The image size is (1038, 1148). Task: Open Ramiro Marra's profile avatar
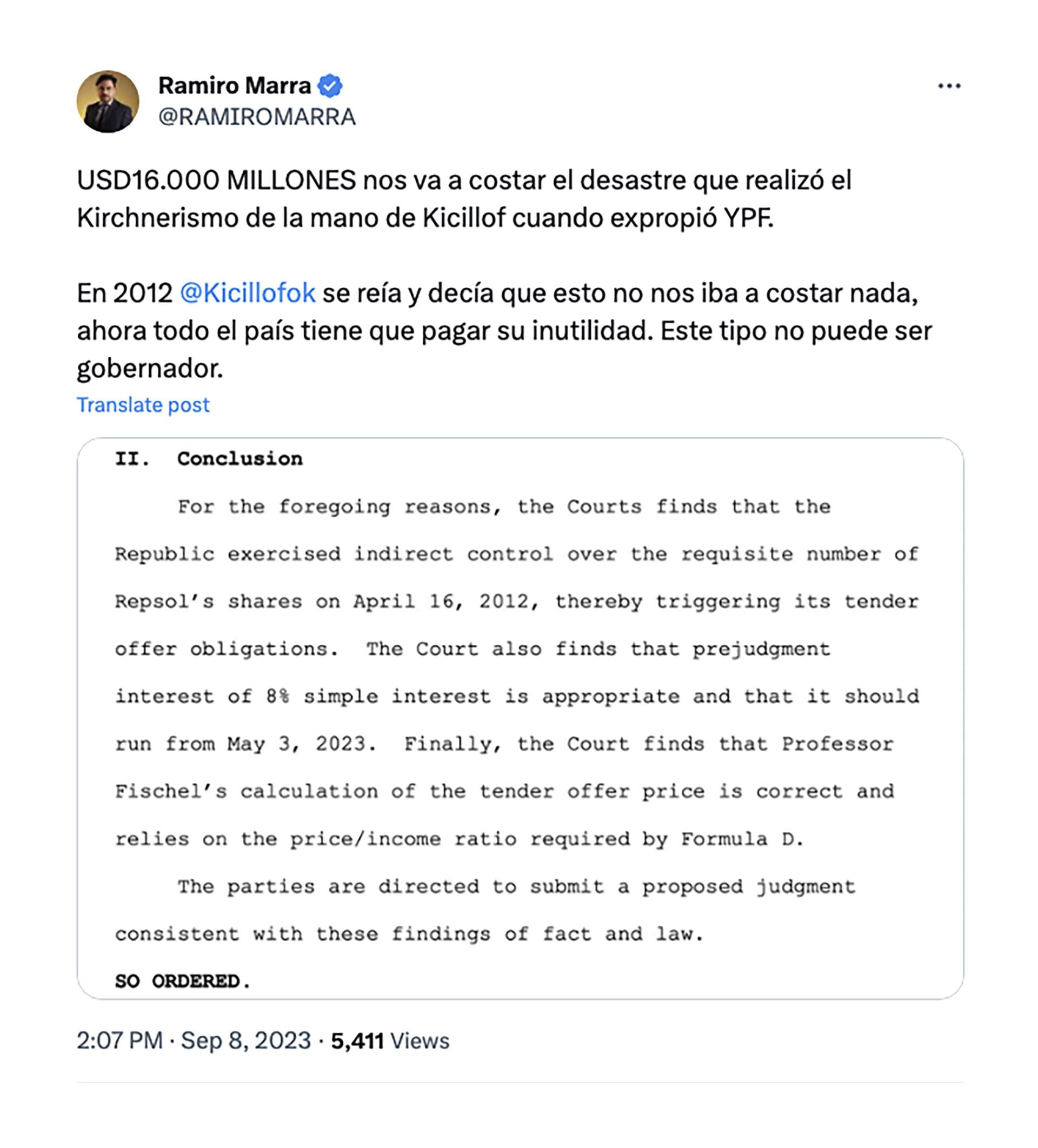pos(108,102)
